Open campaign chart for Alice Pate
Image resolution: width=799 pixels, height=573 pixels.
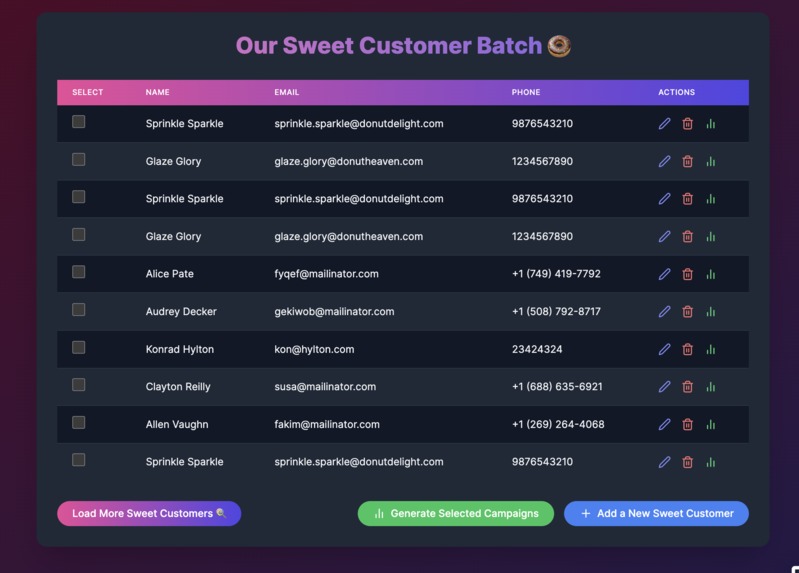(x=711, y=274)
